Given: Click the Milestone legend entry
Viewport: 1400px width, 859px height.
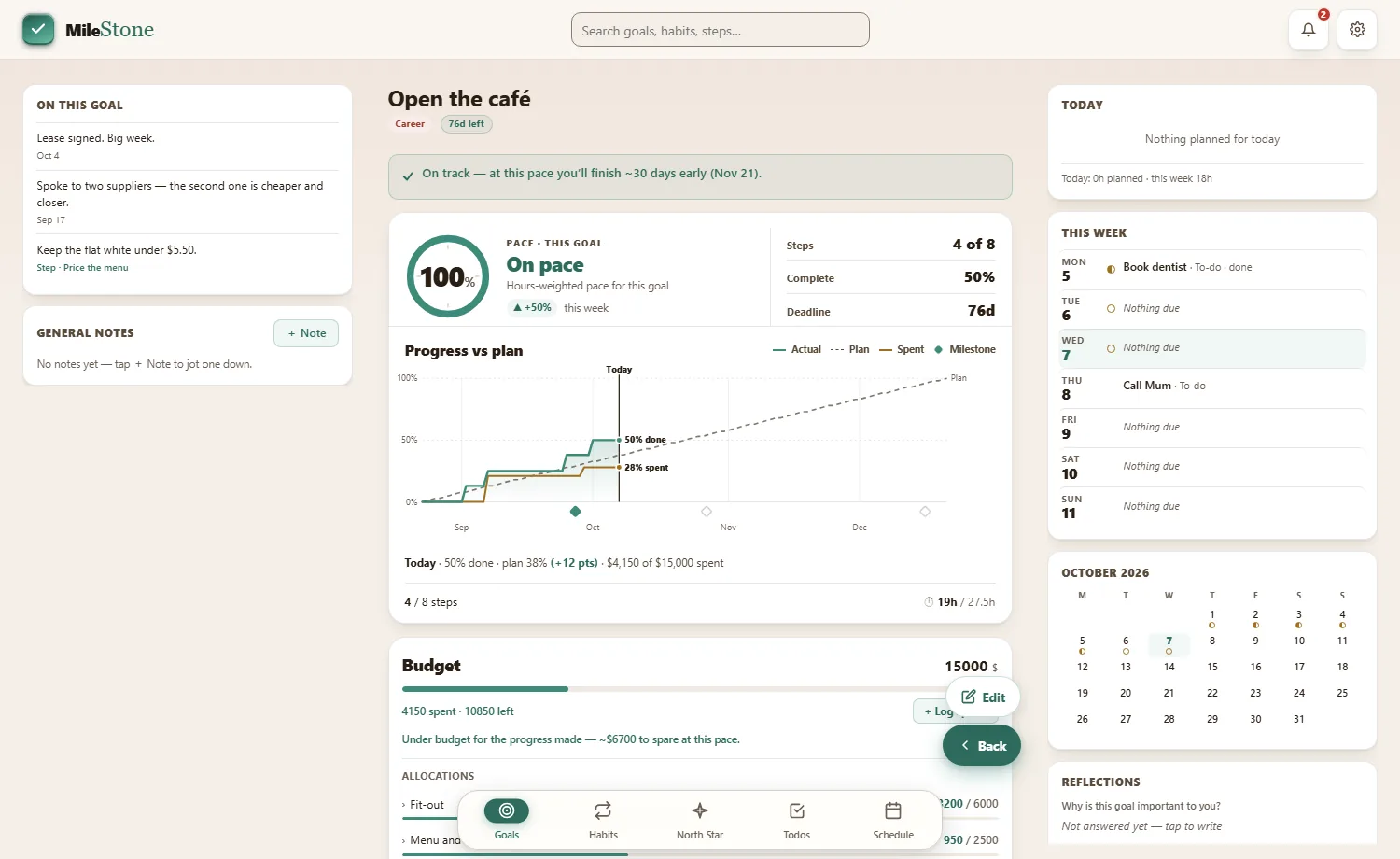Looking at the screenshot, I should [965, 350].
